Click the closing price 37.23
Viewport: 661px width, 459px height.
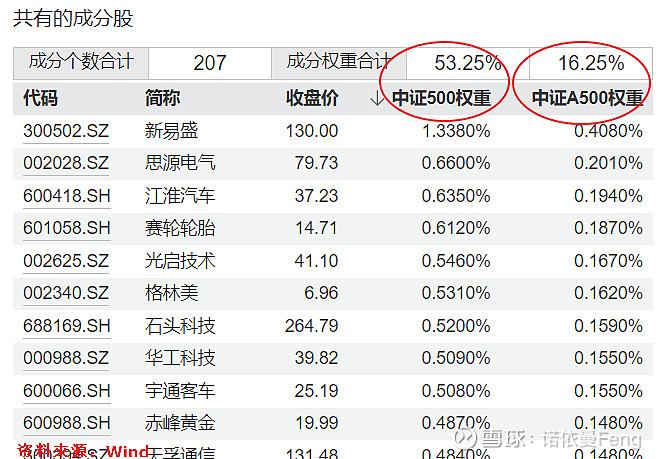(x=316, y=196)
